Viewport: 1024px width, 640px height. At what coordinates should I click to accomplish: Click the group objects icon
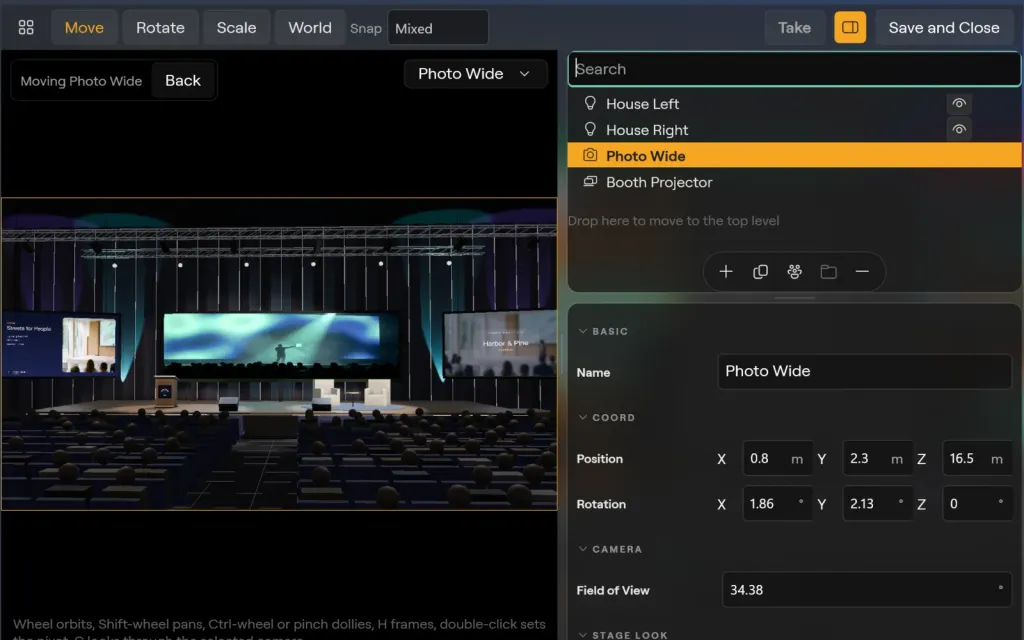(794, 272)
